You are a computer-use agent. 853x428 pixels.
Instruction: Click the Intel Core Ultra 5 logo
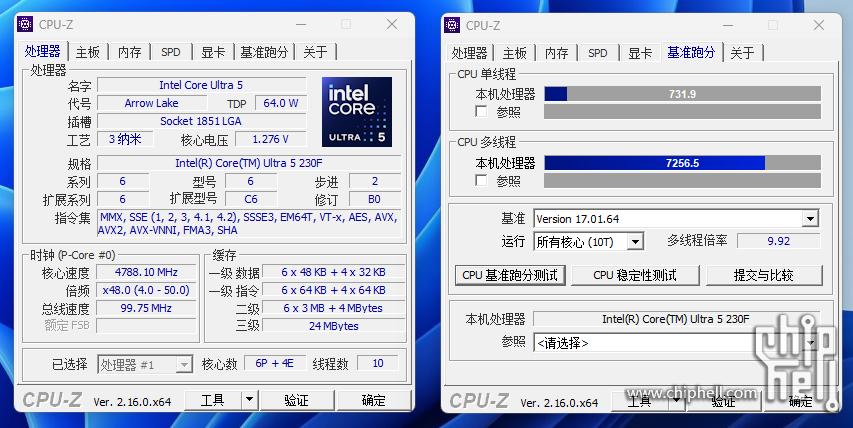pyautogui.click(x=357, y=111)
